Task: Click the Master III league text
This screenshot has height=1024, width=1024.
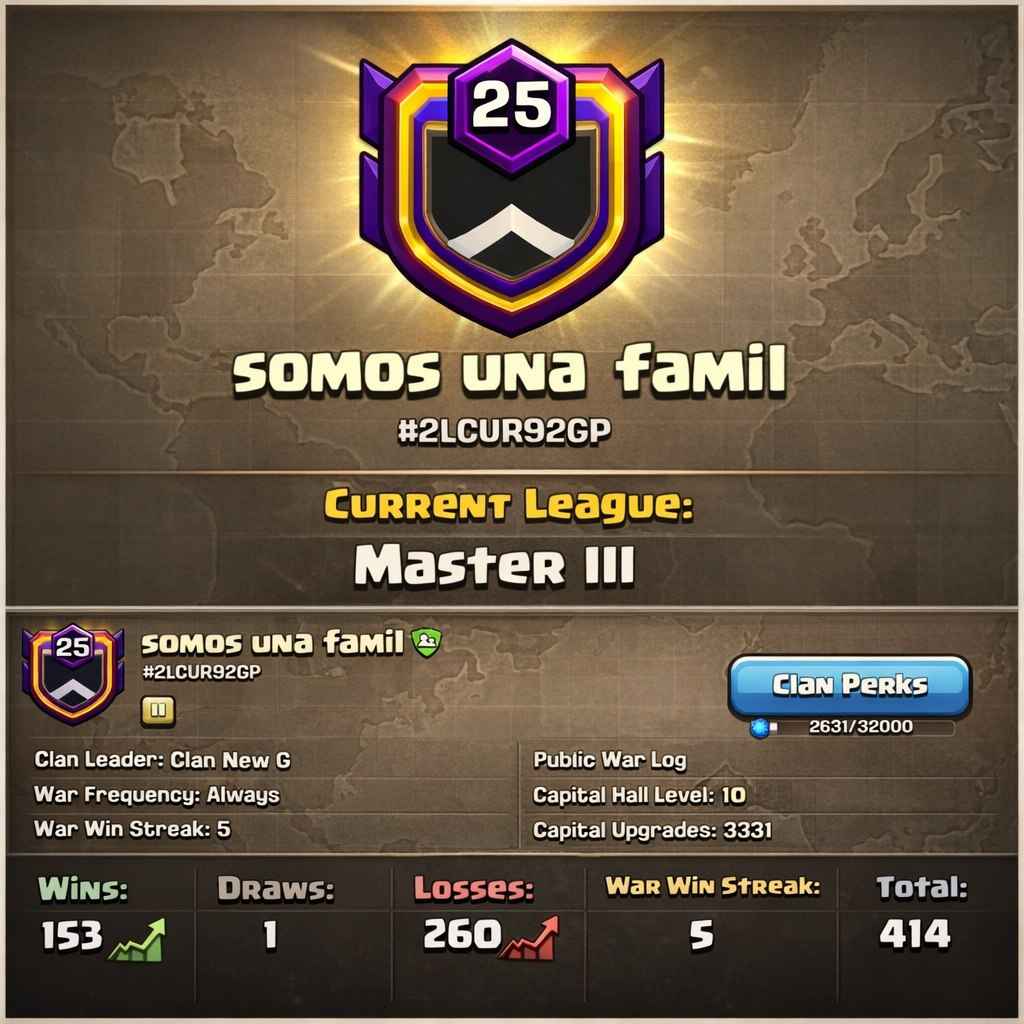Action: point(494,566)
